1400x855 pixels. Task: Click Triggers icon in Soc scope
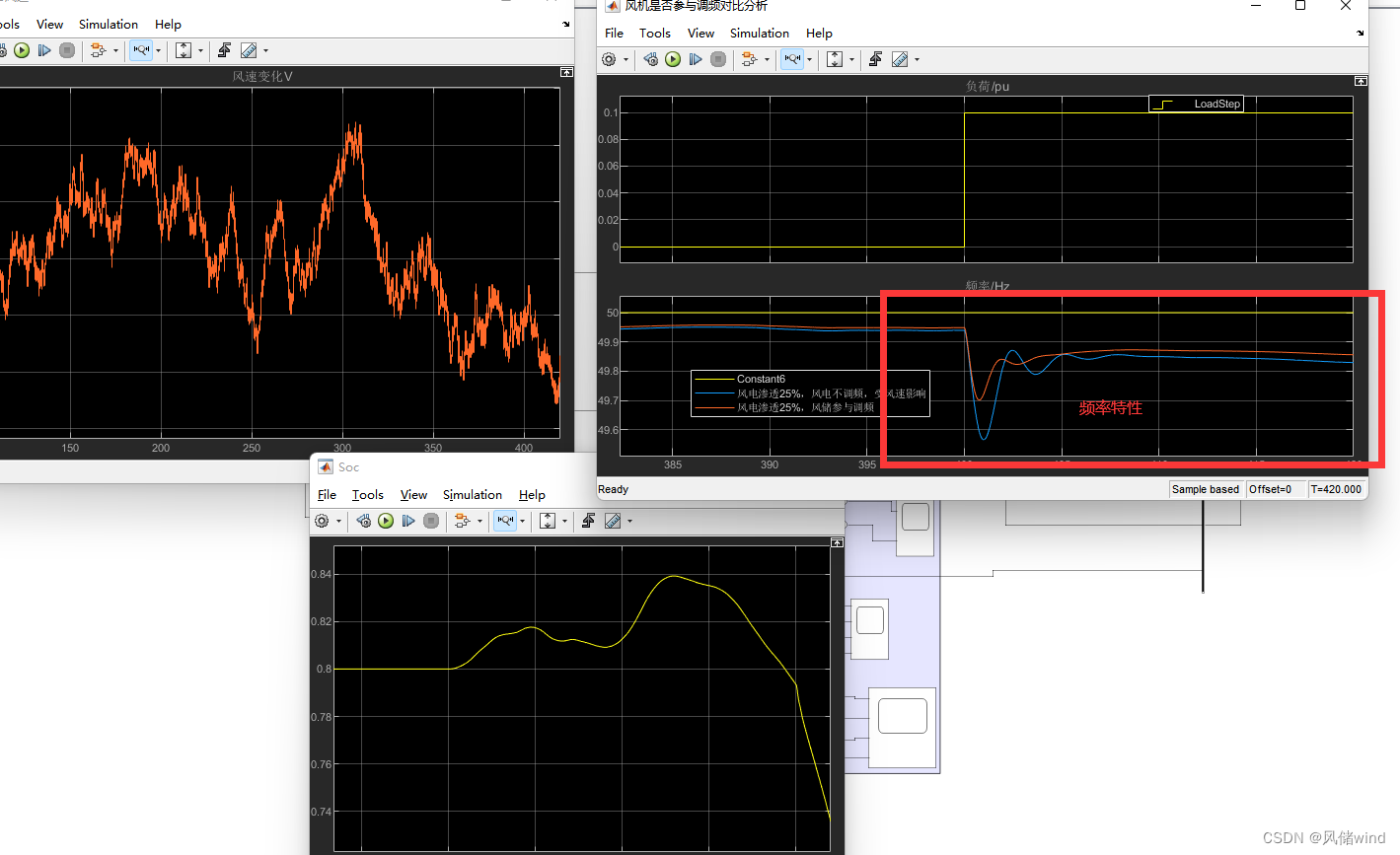click(588, 521)
